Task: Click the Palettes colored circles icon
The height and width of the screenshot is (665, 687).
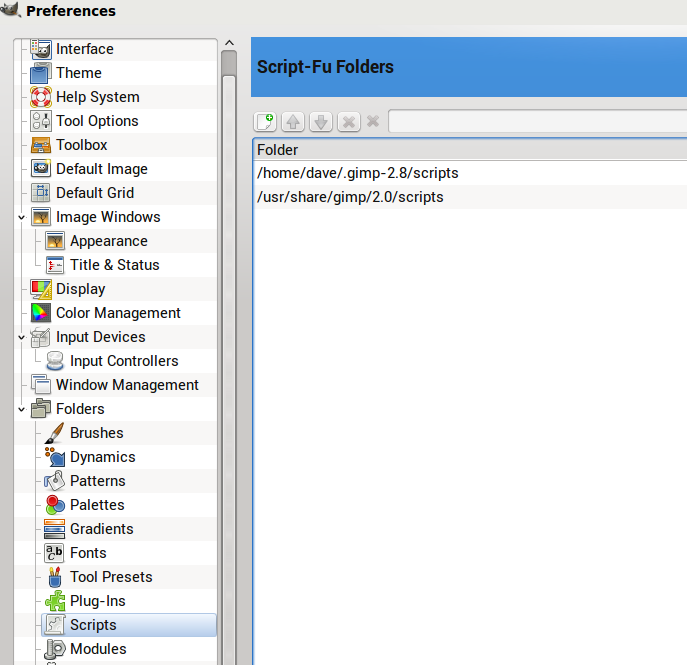Action: point(55,505)
